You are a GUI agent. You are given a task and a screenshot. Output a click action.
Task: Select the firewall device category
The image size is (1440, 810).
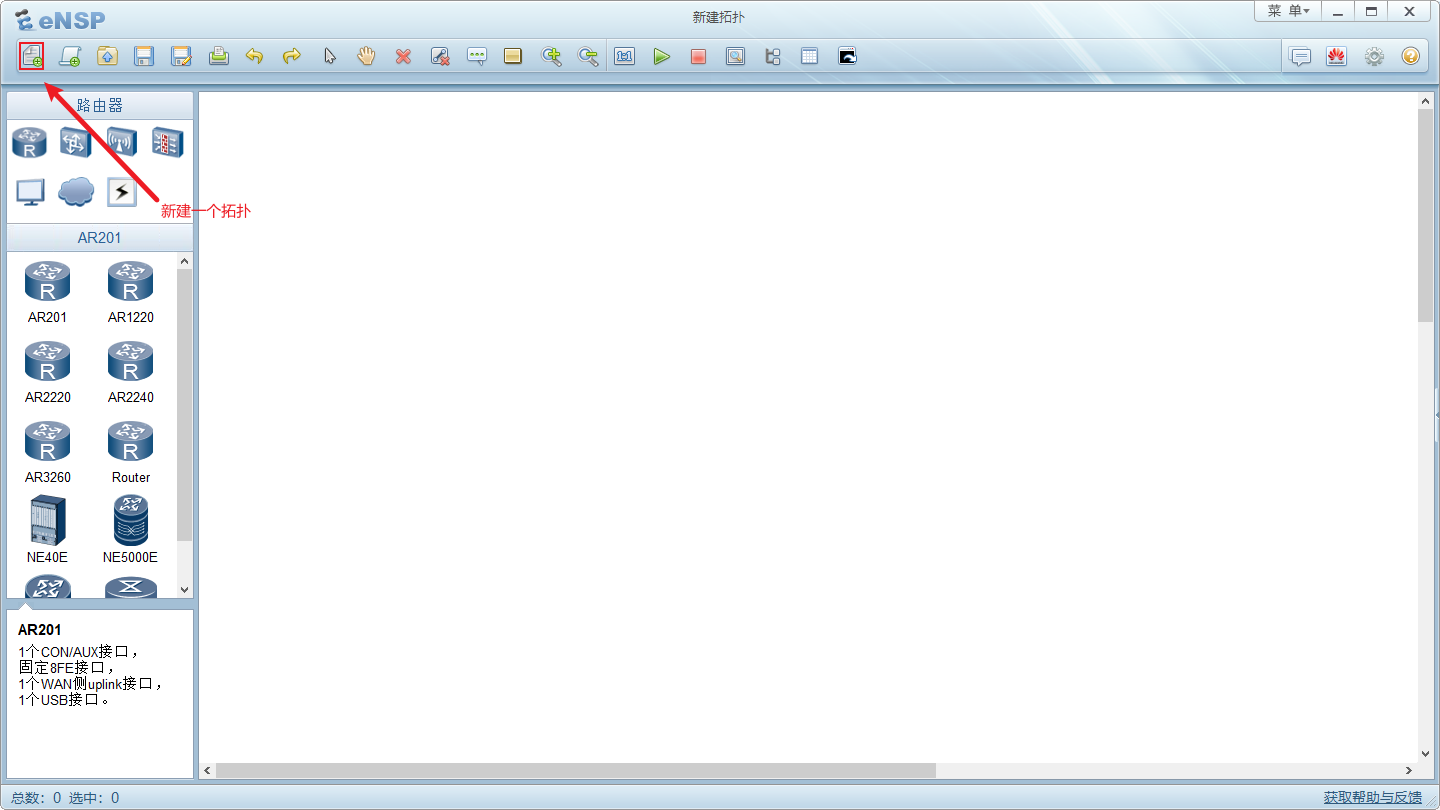tap(167, 142)
